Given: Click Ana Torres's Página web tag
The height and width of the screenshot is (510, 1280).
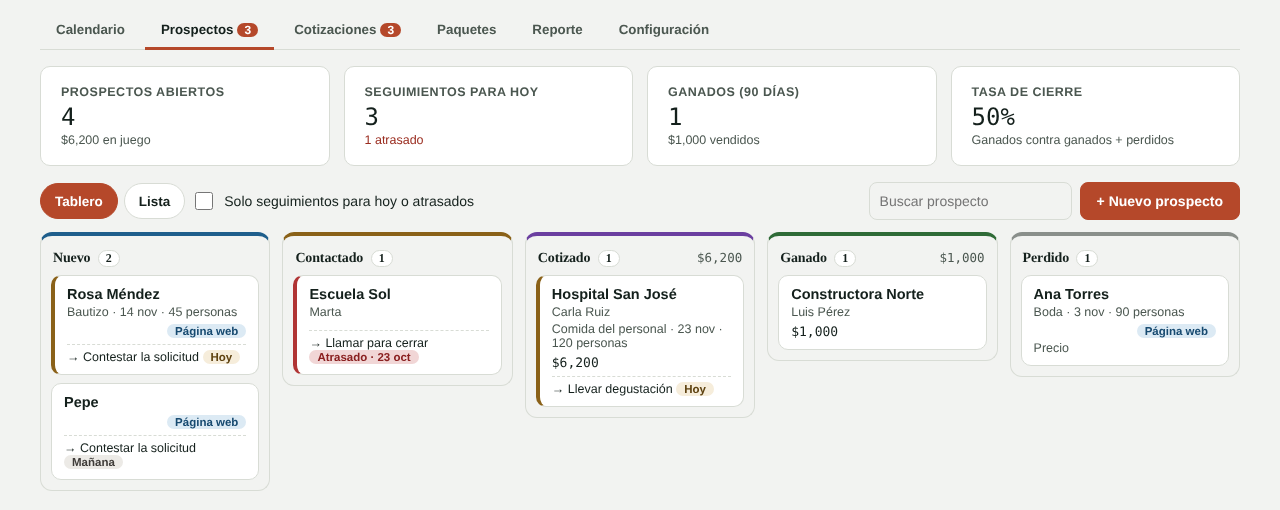Looking at the screenshot, I should tap(1176, 331).
